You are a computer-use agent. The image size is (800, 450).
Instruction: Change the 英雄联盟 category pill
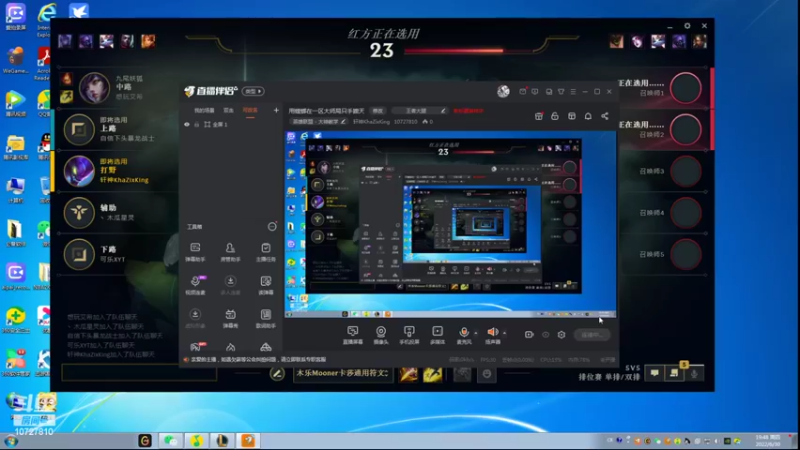pos(319,121)
